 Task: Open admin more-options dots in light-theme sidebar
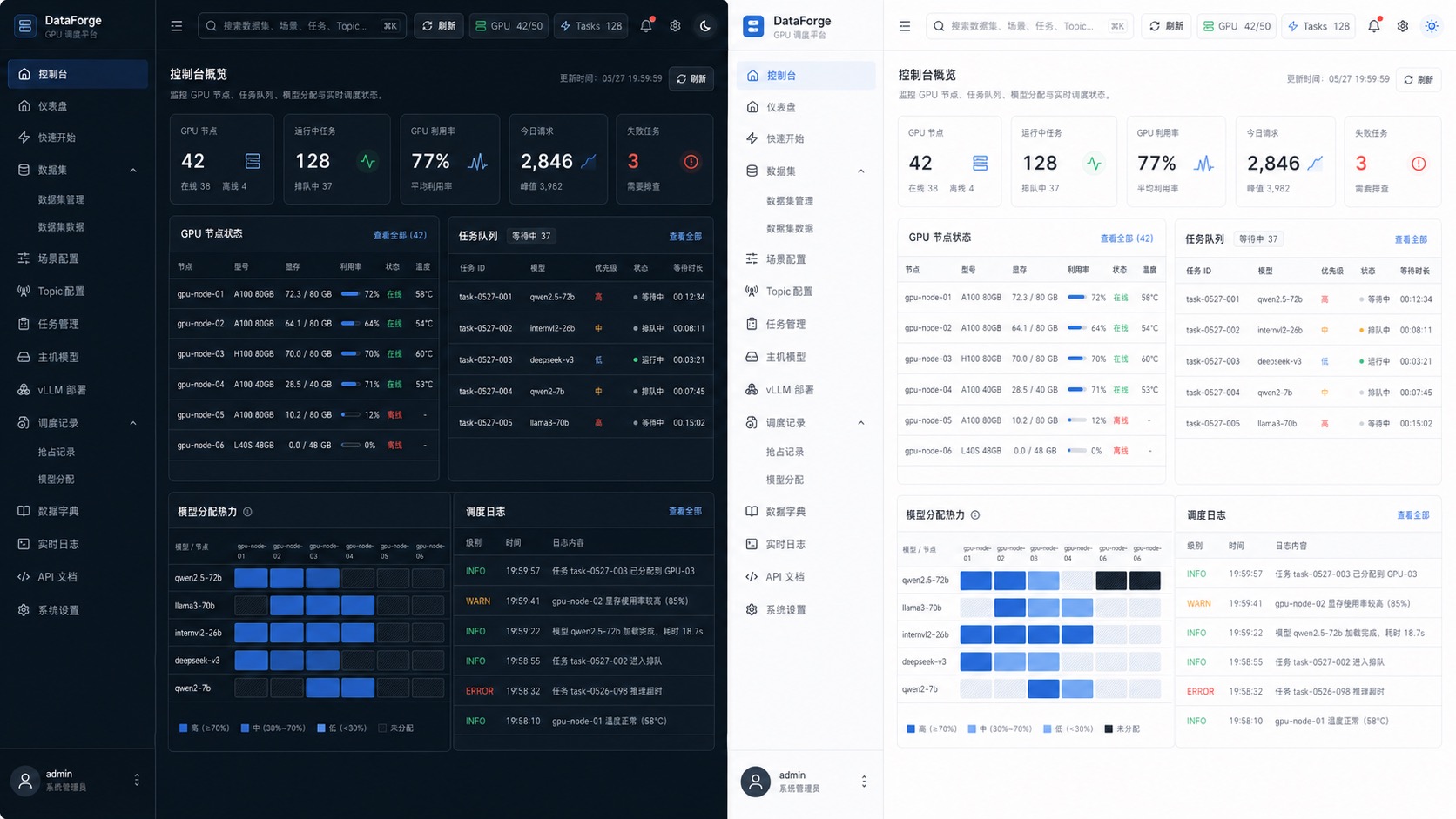tap(864, 782)
